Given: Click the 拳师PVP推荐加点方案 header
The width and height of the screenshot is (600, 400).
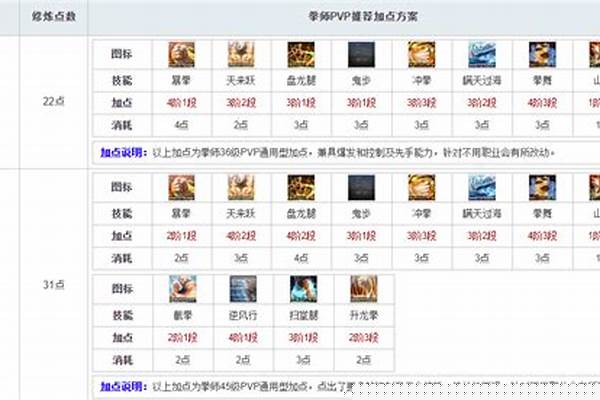Looking at the screenshot, I should pyautogui.click(x=363, y=16).
